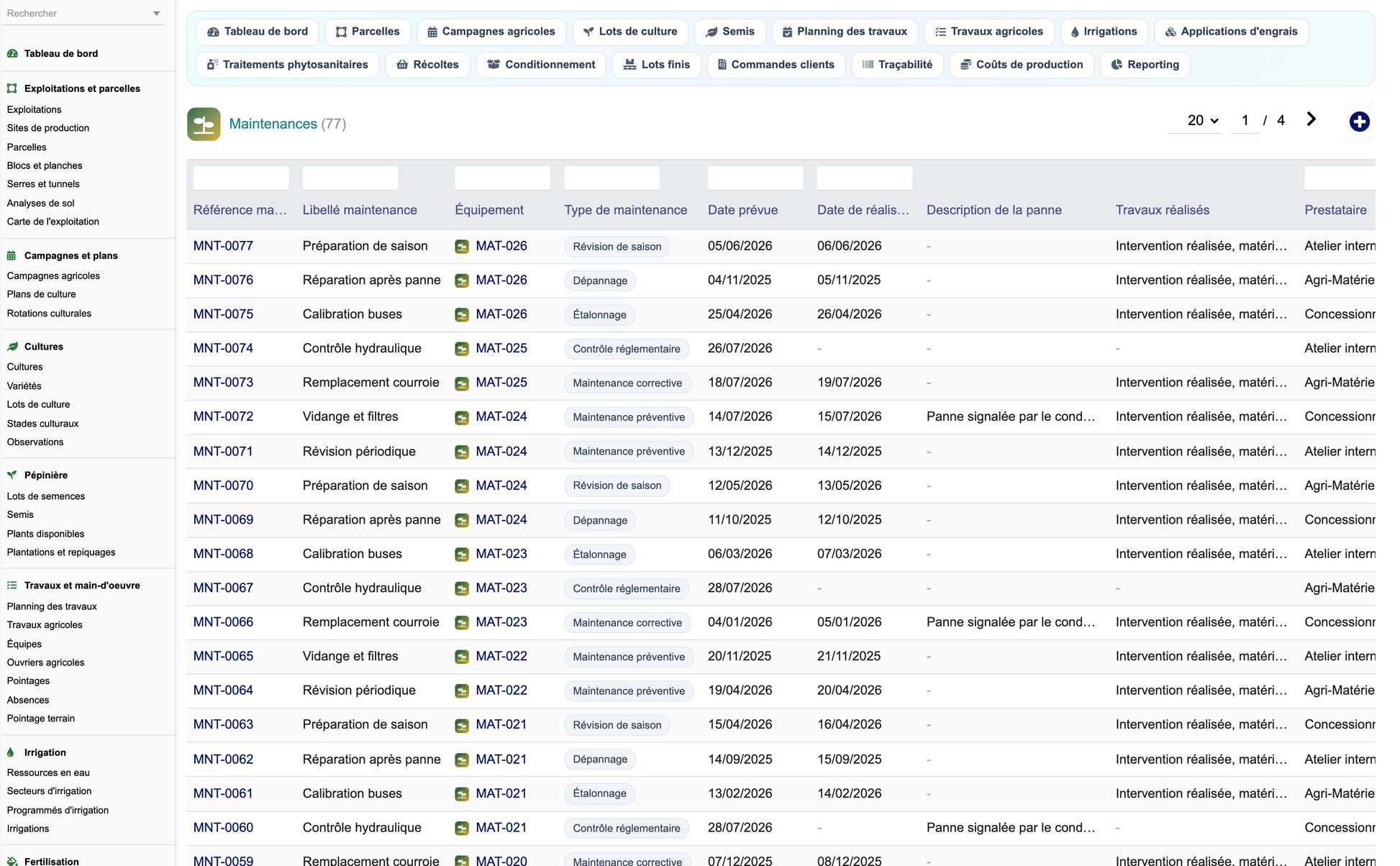Open Applications d'engrais tab
Image resolution: width=1400 pixels, height=866 pixels.
(1232, 32)
